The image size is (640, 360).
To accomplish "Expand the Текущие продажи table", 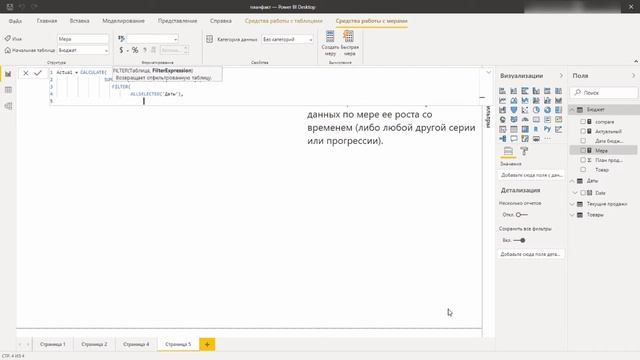I will pyautogui.click(x=572, y=204).
